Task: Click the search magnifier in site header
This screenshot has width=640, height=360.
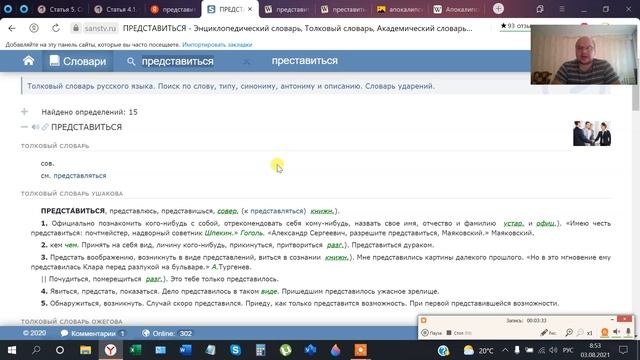Action: [x=131, y=61]
